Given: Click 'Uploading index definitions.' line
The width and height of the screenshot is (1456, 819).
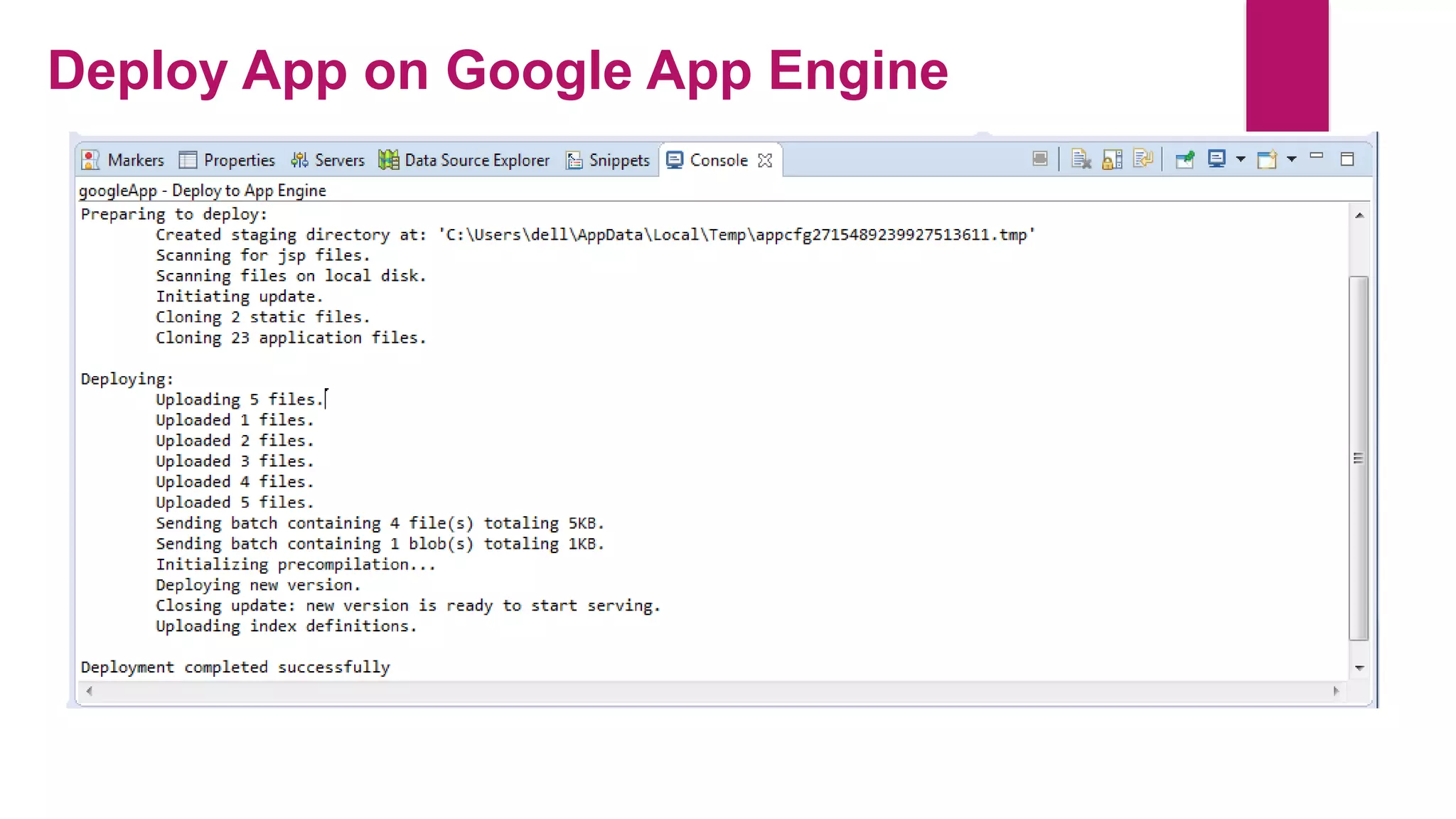Looking at the screenshot, I should click(287, 626).
